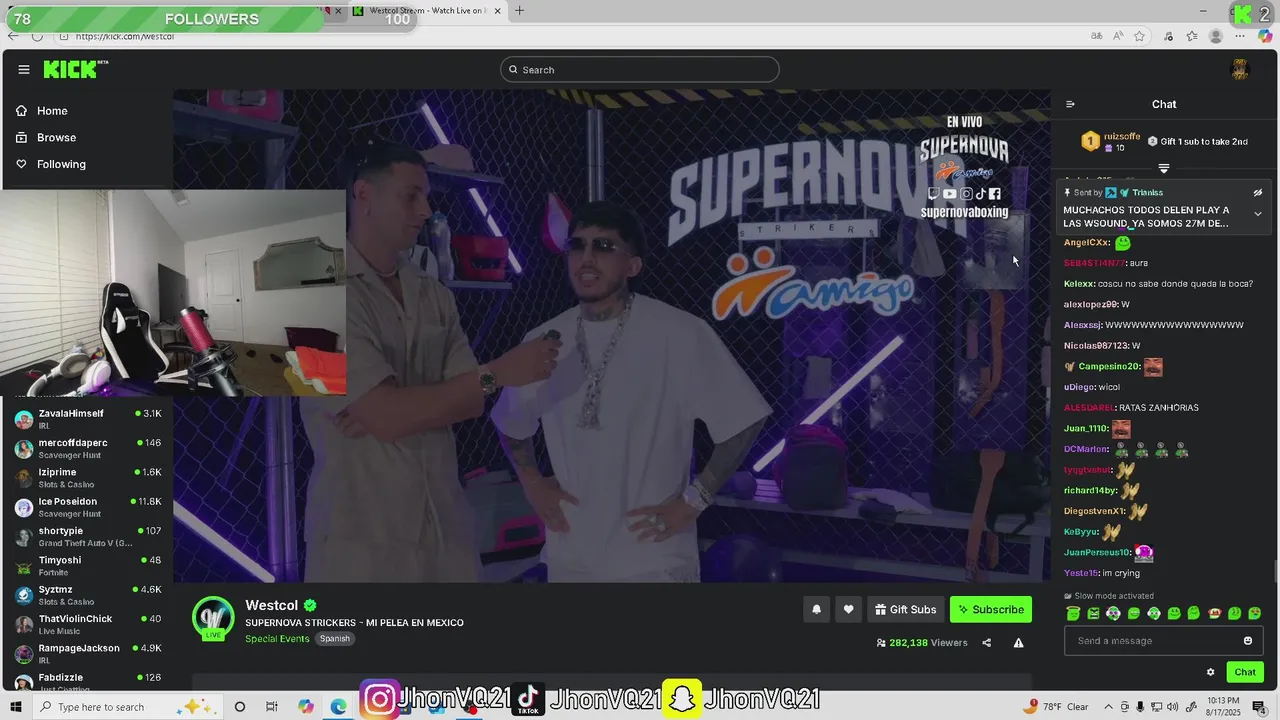The height and width of the screenshot is (720, 1280).
Task: Open the hamburger menu beside the Kick logo
Action: 24,69
